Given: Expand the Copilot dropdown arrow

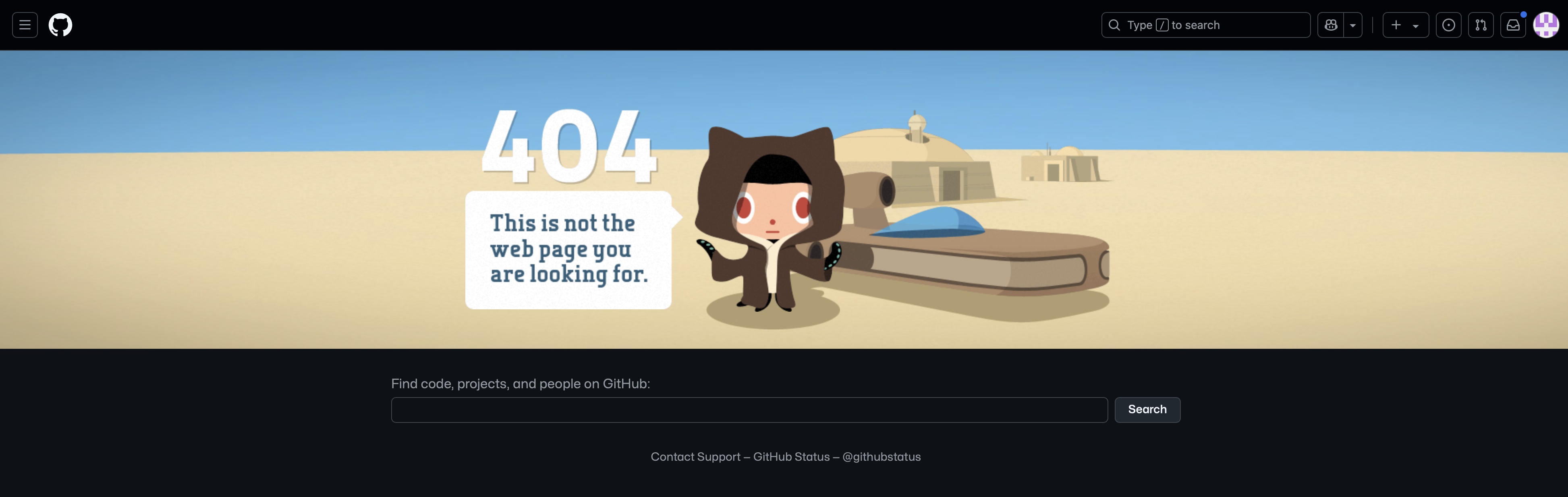Looking at the screenshot, I should 1352,25.
